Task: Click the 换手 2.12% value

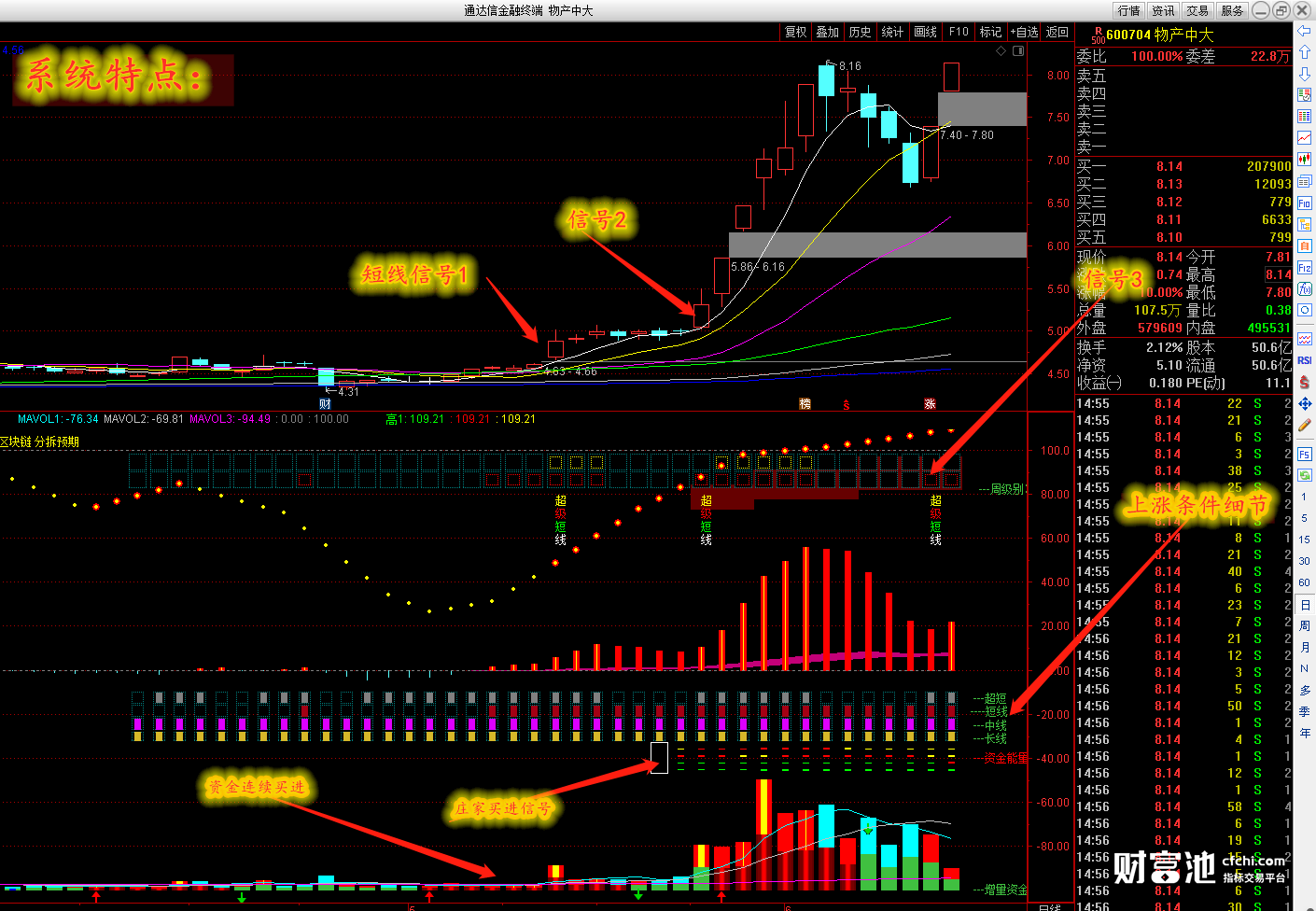Action: (1164, 347)
